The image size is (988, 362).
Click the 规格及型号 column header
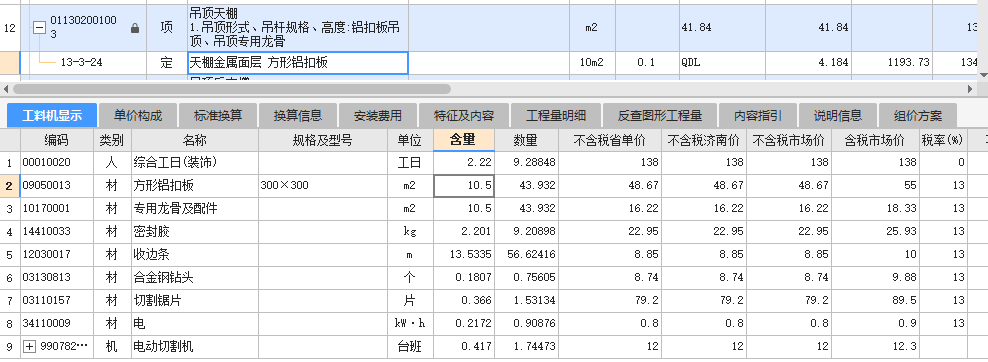tap(323, 140)
